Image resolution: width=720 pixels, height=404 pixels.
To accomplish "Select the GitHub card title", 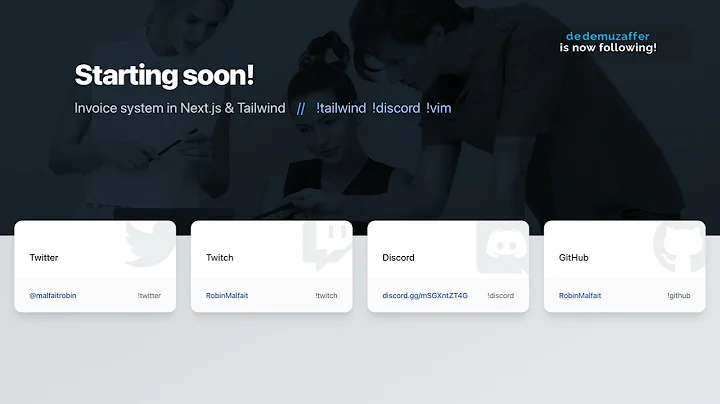I will pyautogui.click(x=574, y=258).
